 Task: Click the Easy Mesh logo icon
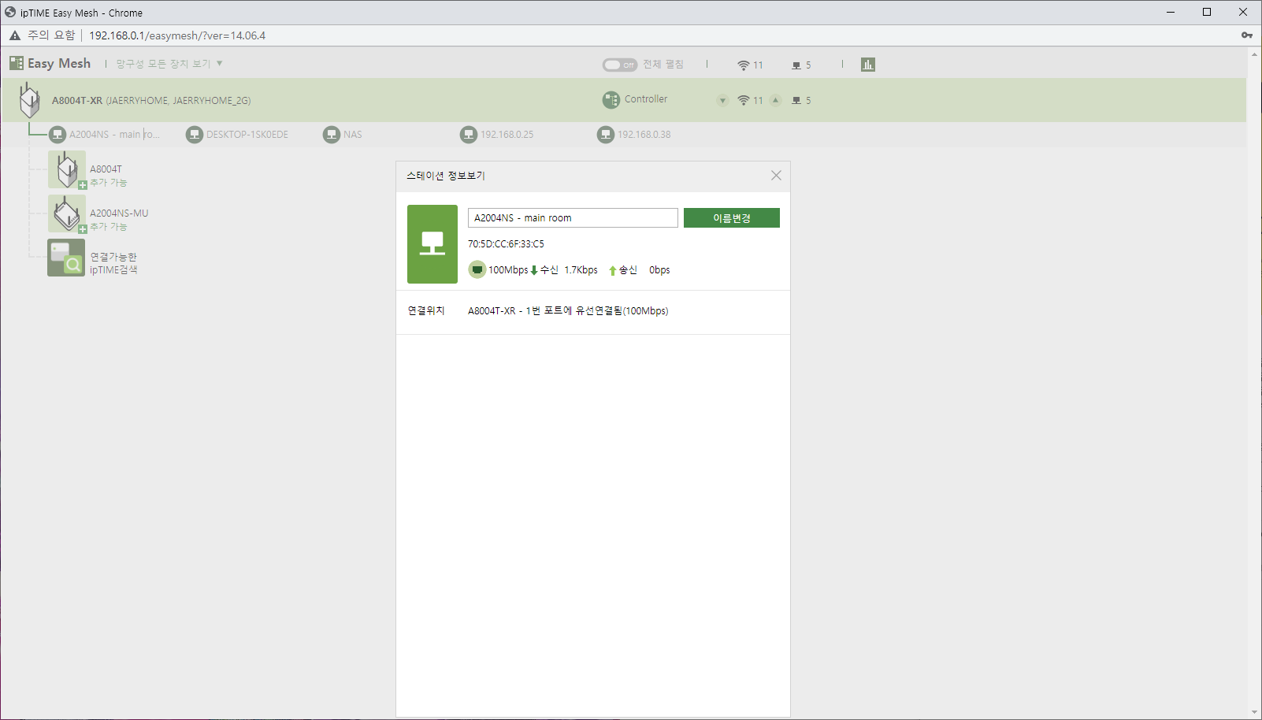(16, 63)
